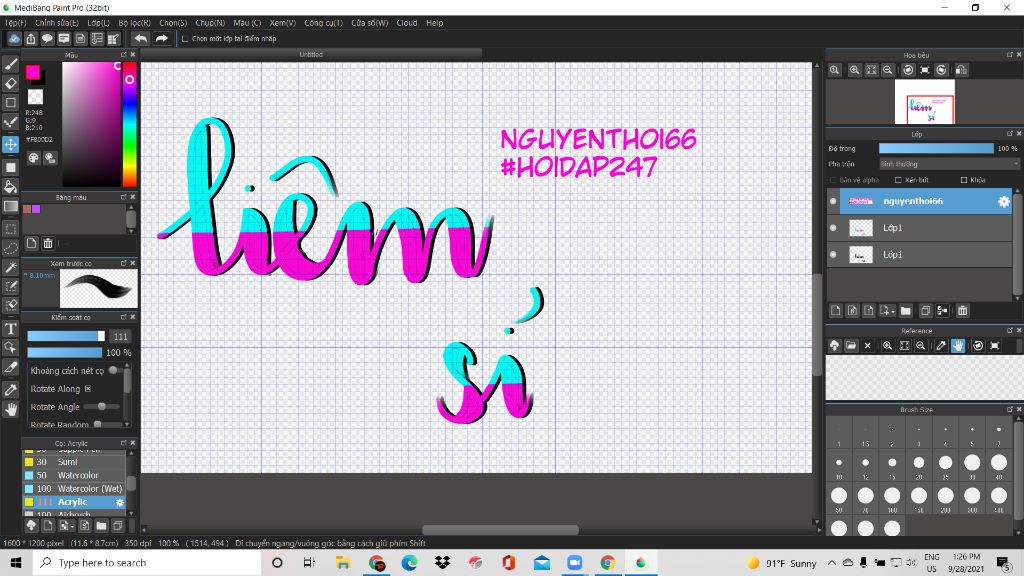Open the Tệp(F) file menu
This screenshot has height=576, width=1024.
[16, 23]
